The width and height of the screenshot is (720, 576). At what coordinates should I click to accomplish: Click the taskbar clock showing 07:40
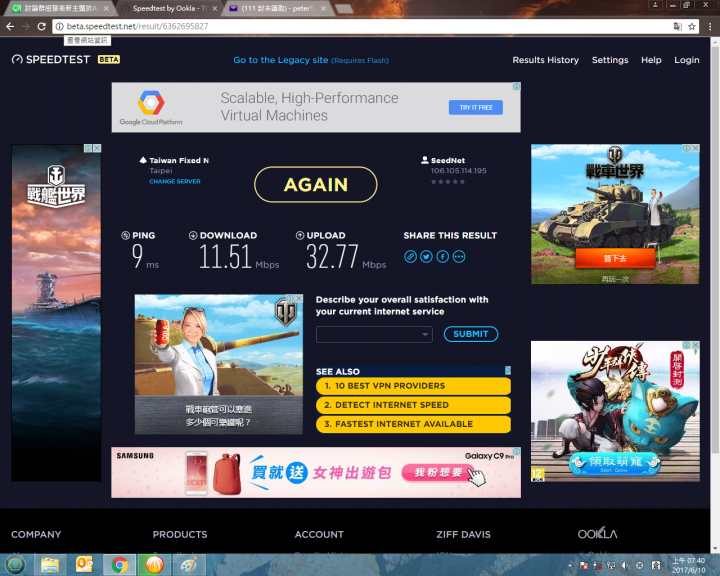point(688,565)
